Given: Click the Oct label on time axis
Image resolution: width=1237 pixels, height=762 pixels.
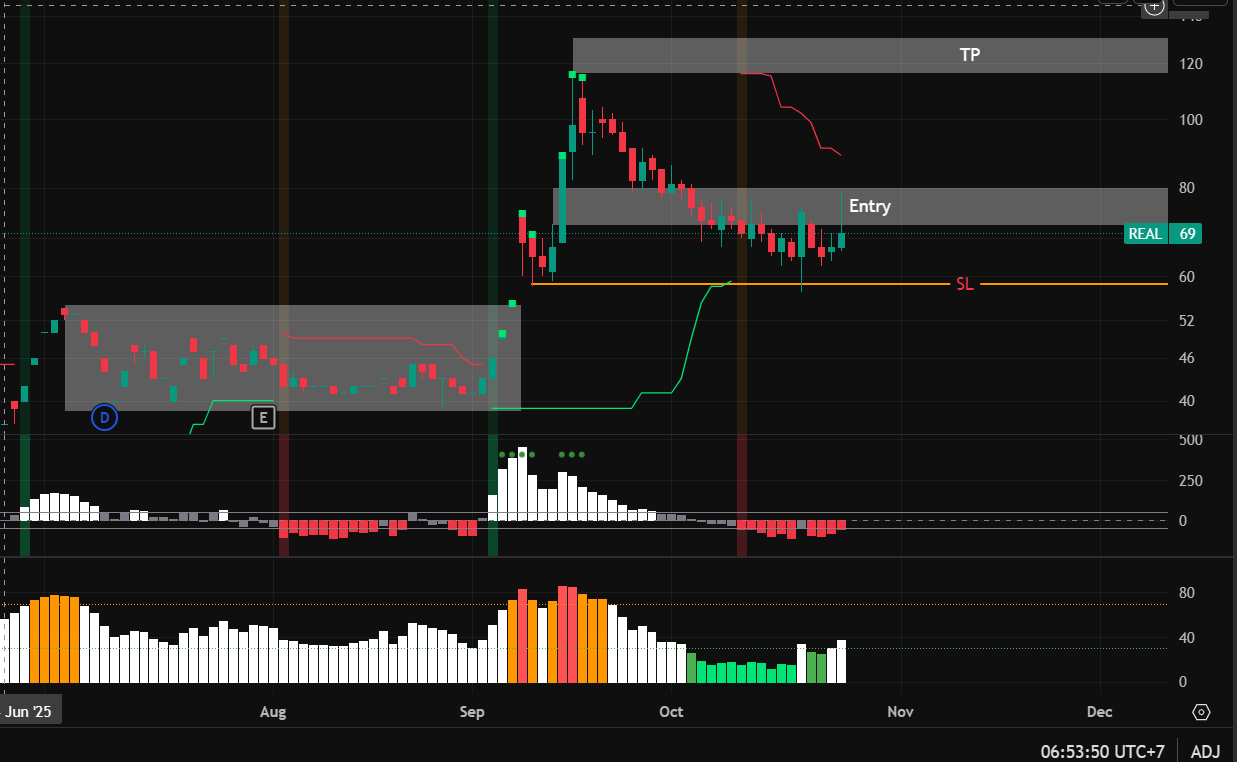Looking at the screenshot, I should tap(671, 712).
